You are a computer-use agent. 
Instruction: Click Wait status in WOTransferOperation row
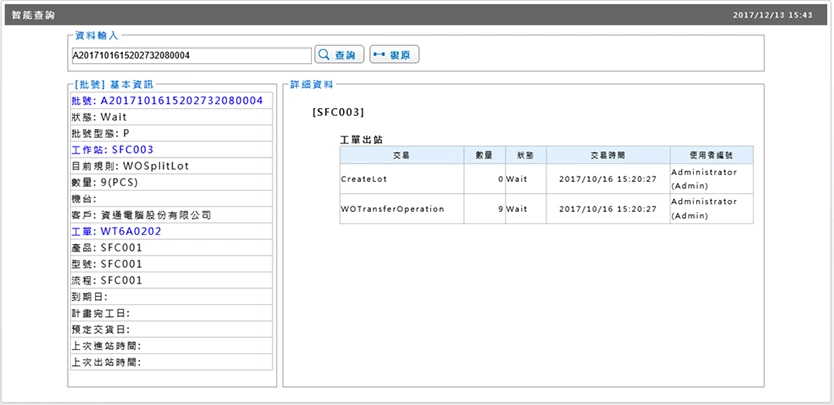point(526,209)
